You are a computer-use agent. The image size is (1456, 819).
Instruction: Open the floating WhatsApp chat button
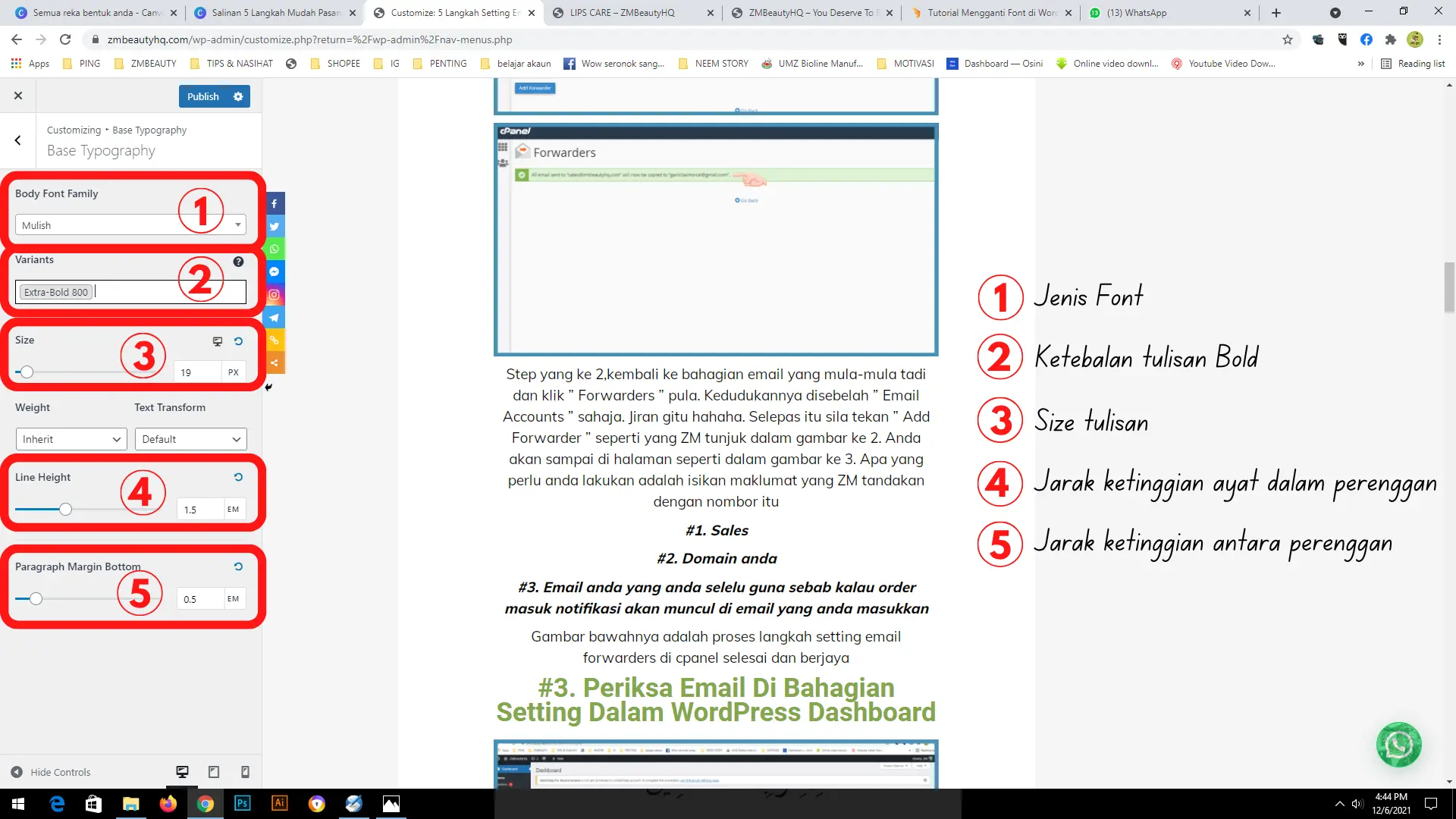pyautogui.click(x=1398, y=745)
